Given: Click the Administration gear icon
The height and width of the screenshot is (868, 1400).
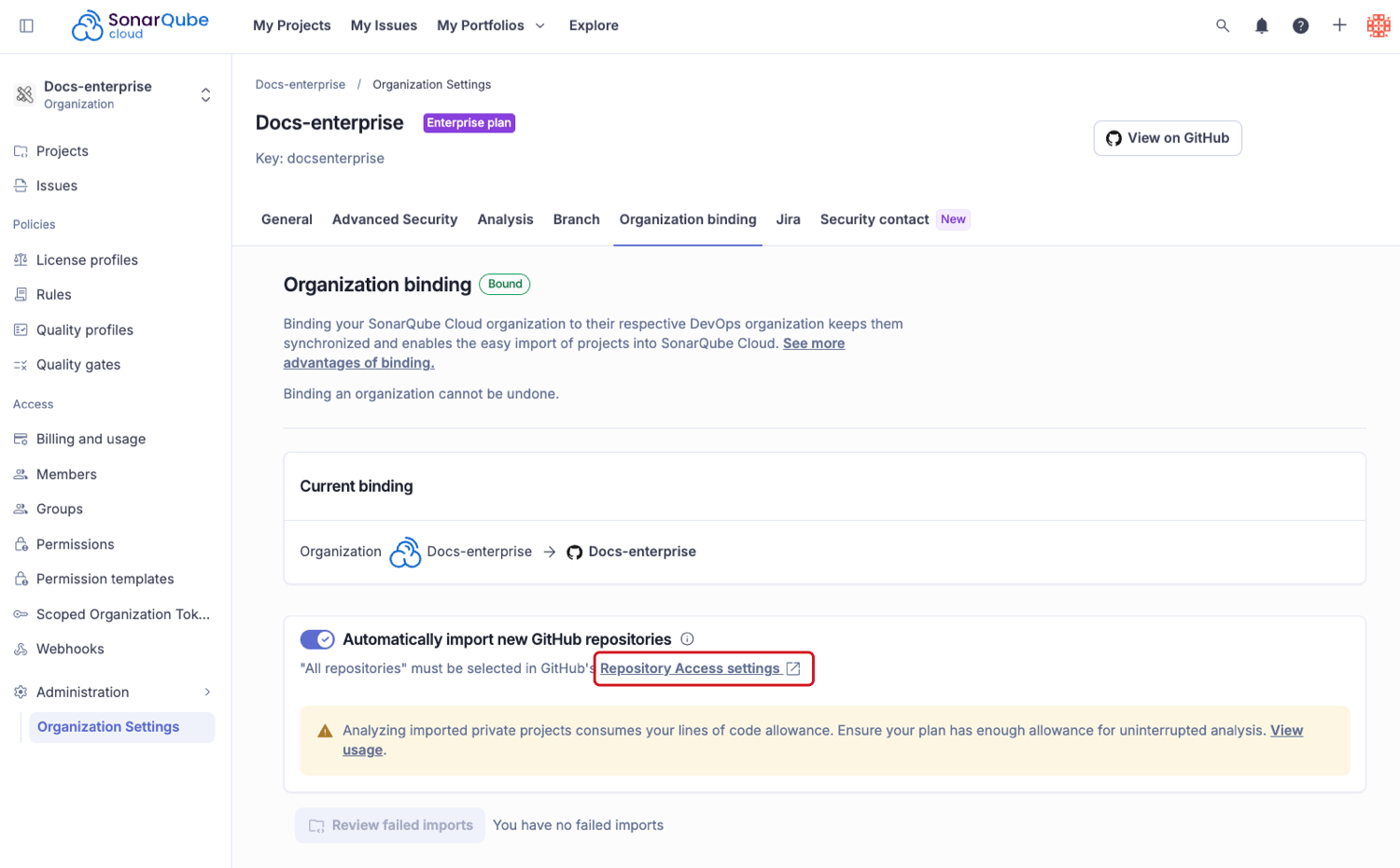Looking at the screenshot, I should [21, 692].
